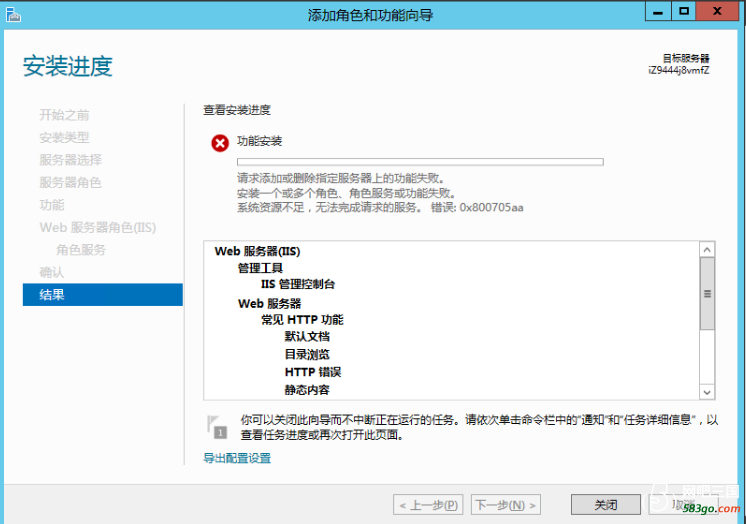Open the 导出配置设置 link
The height and width of the screenshot is (524, 746).
(237, 458)
